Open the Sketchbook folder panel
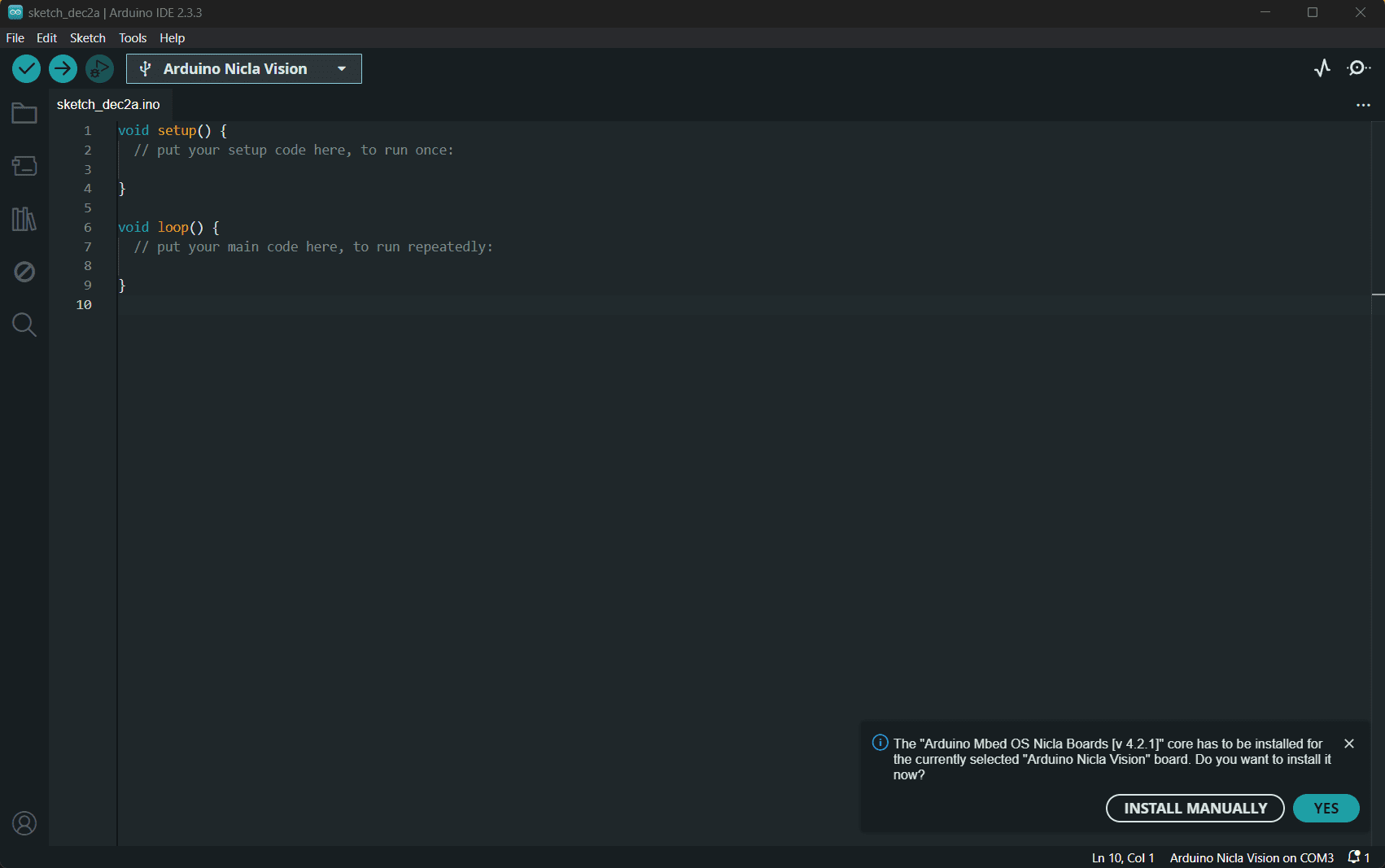This screenshot has height=868, width=1385. point(24,113)
